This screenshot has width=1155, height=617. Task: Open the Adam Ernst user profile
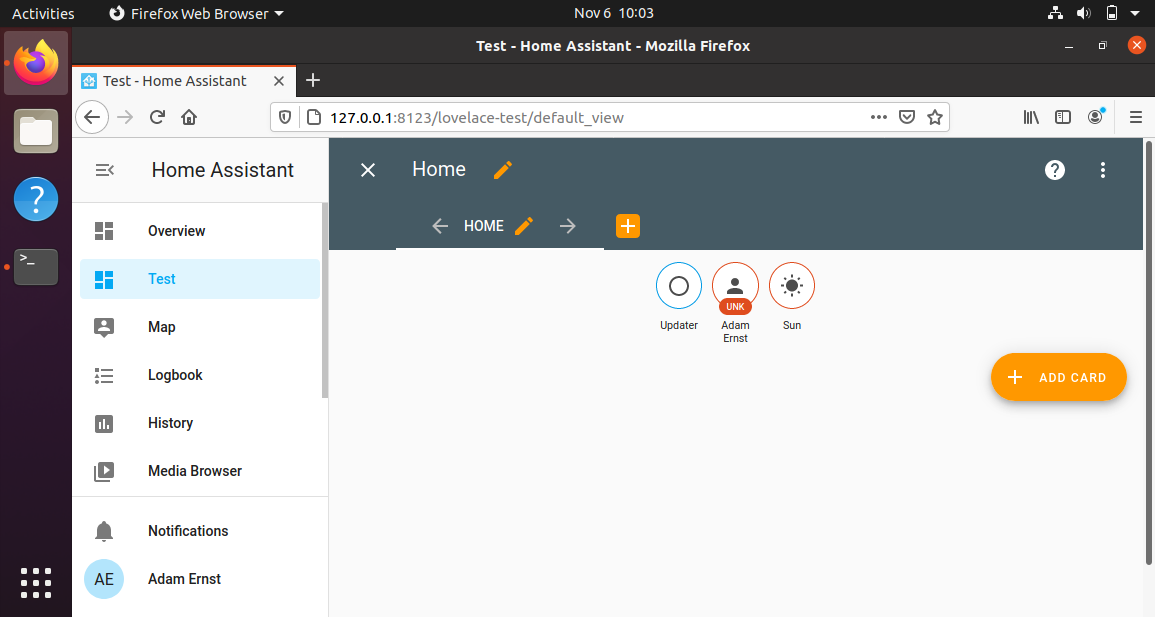[x=200, y=579]
